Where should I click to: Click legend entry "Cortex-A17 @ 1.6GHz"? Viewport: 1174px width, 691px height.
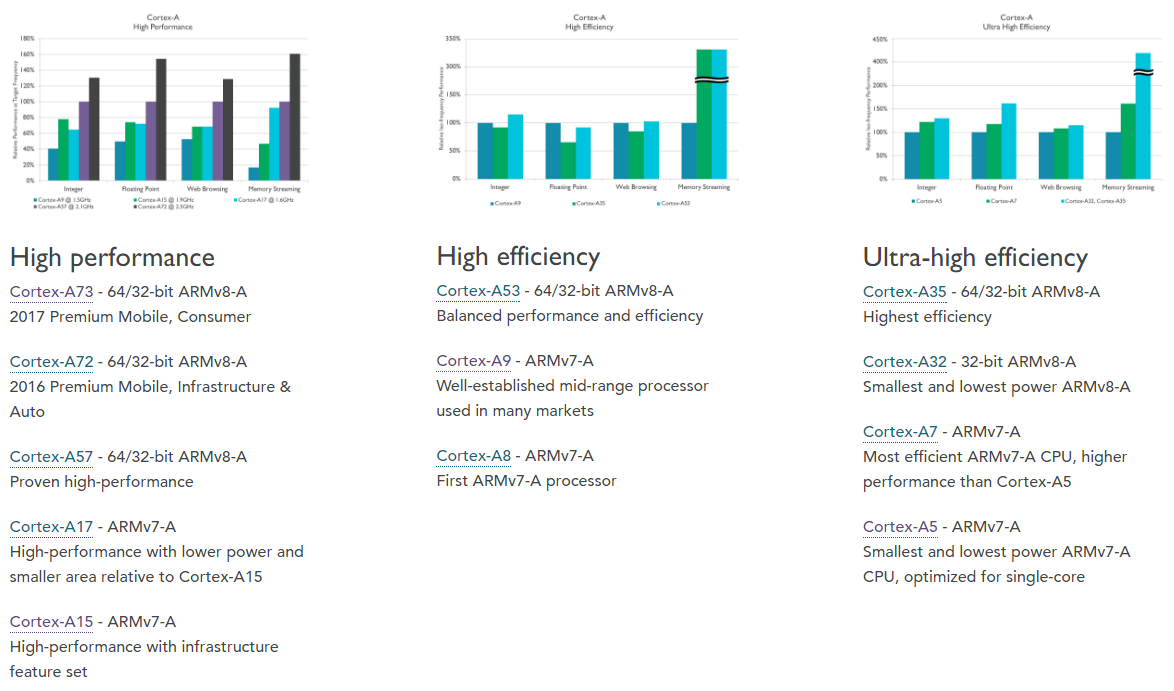[x=264, y=200]
